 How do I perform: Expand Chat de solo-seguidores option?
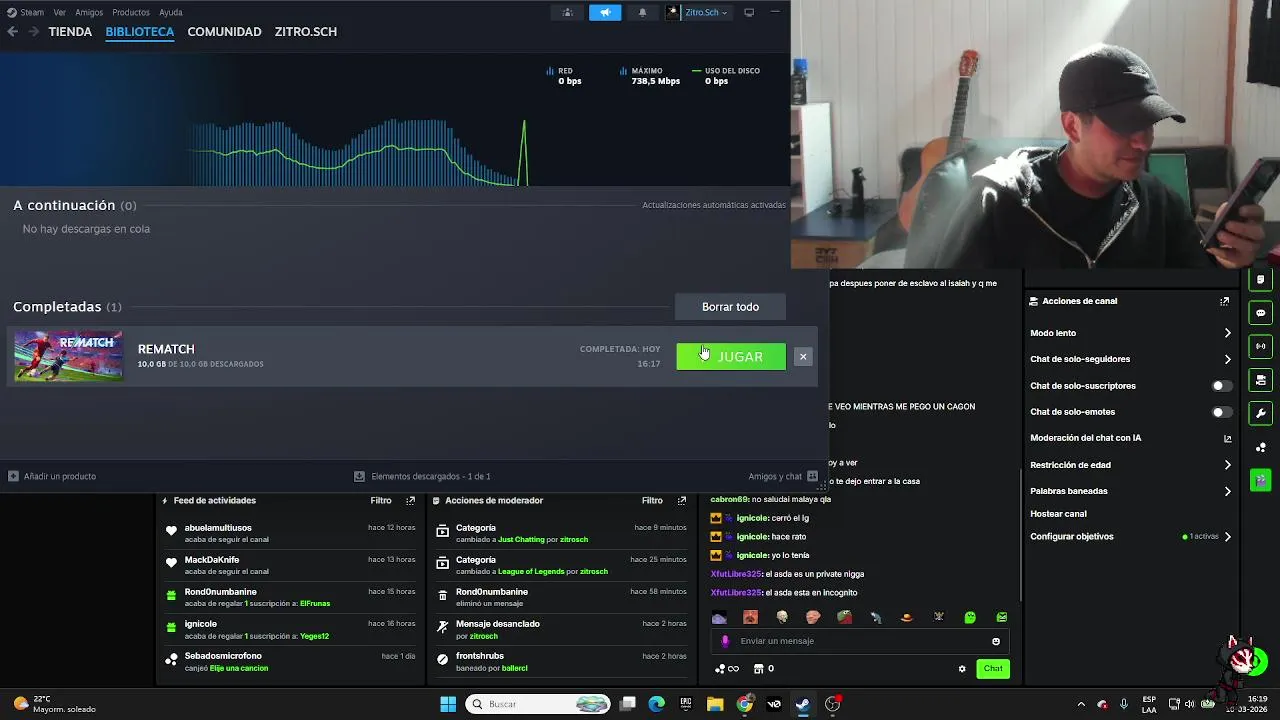coord(1227,359)
